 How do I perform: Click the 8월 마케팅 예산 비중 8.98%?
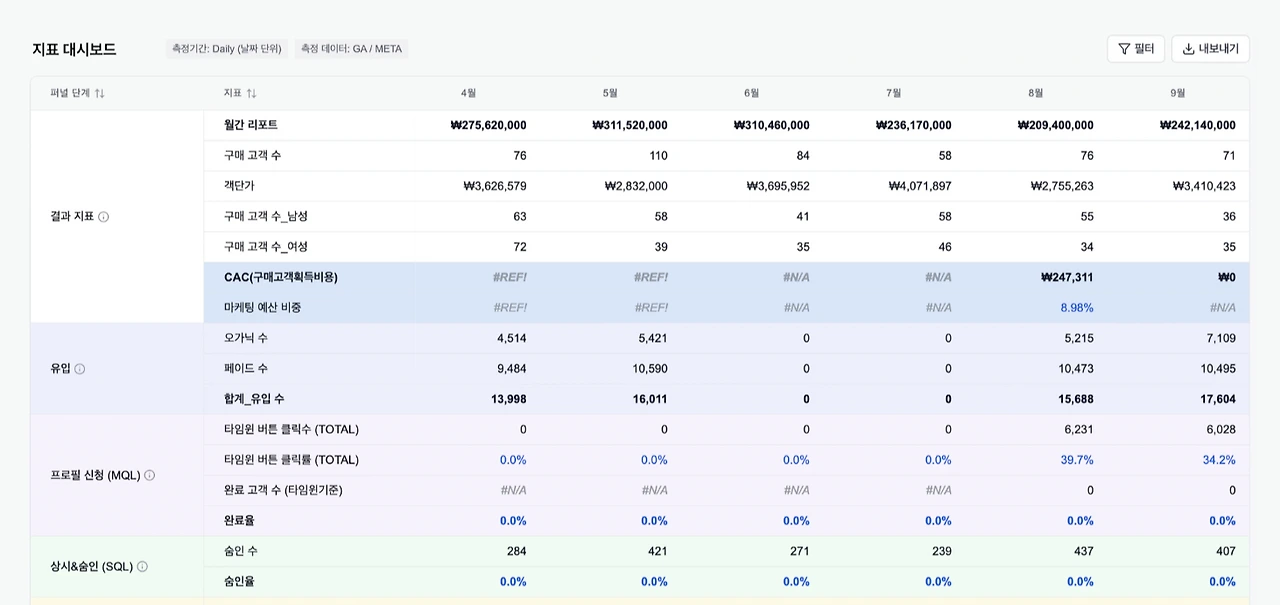pyautogui.click(x=1077, y=308)
